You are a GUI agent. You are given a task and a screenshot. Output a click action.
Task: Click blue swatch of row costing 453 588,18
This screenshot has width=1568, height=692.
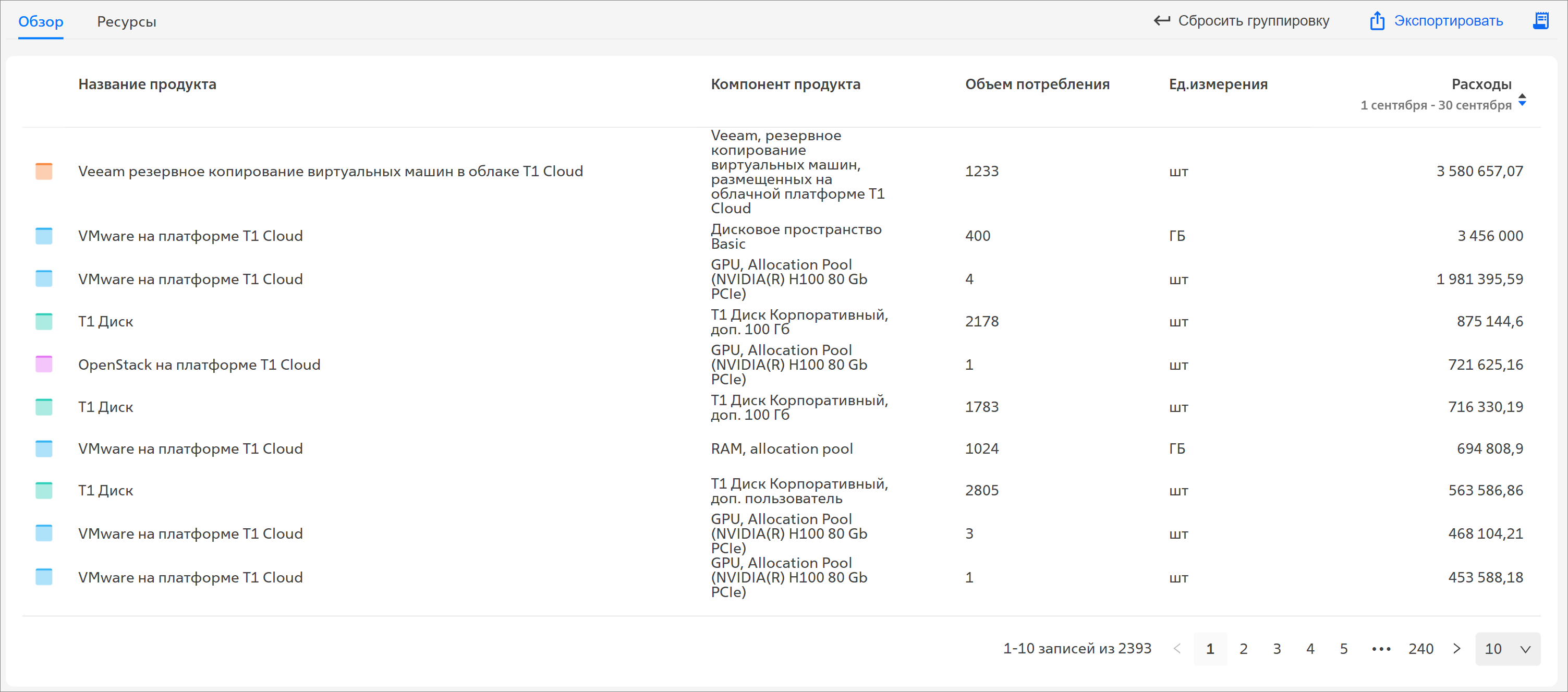[x=44, y=577]
